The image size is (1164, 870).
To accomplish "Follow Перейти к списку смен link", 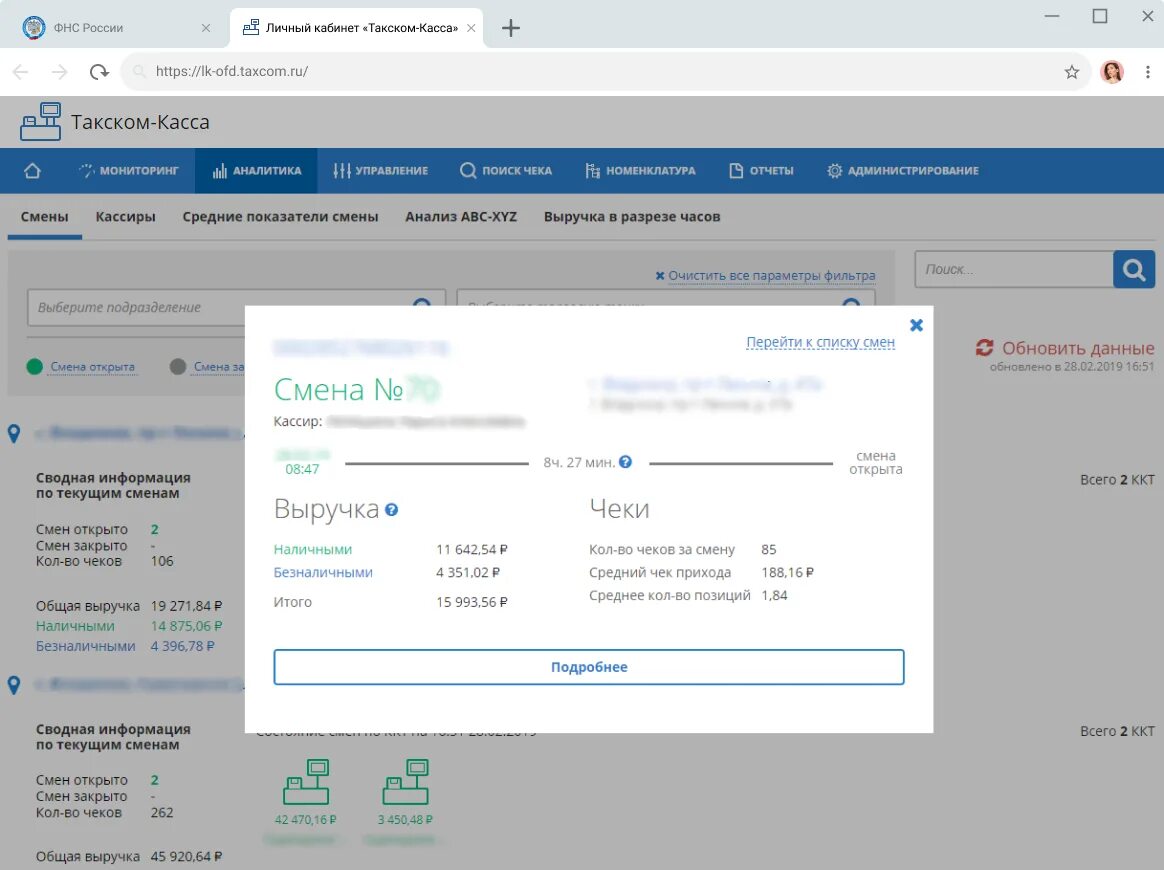I will pyautogui.click(x=820, y=342).
